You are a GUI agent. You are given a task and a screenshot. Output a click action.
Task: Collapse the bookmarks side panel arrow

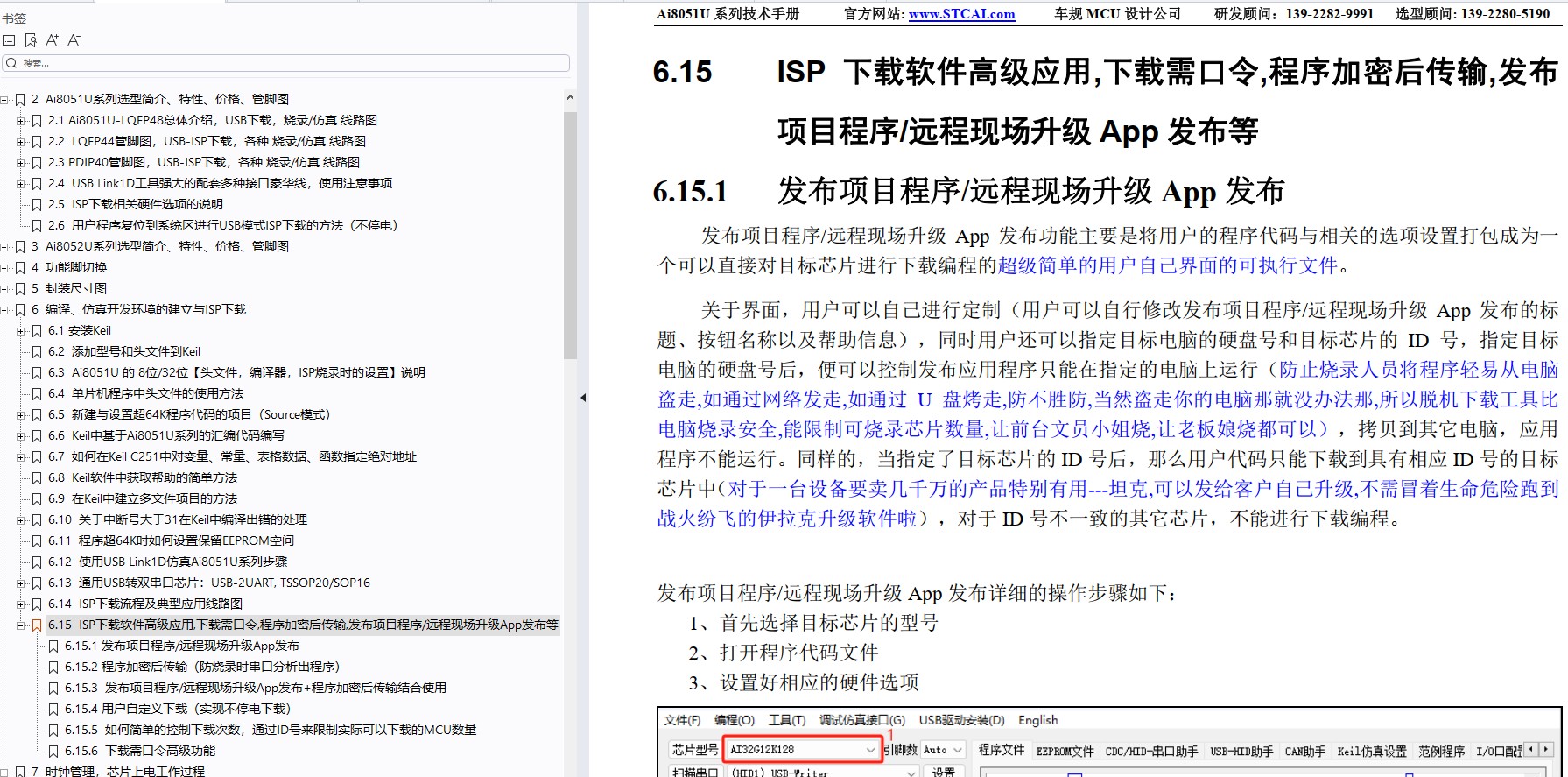[583, 398]
